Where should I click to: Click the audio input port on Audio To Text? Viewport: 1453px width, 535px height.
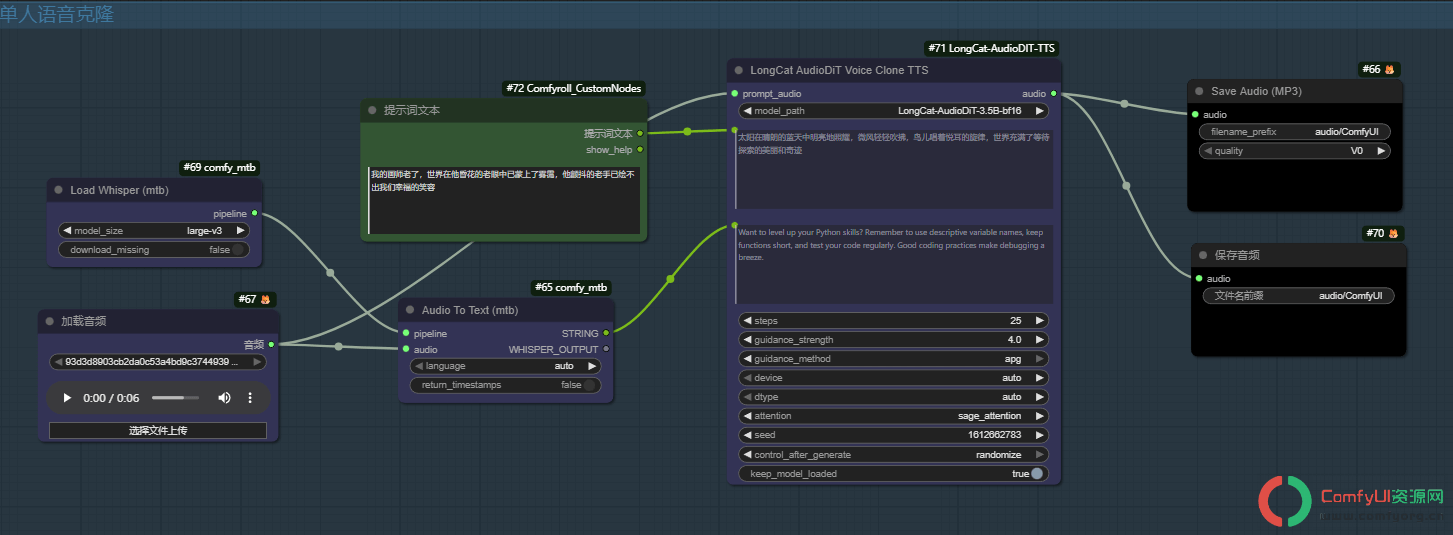(x=405, y=349)
